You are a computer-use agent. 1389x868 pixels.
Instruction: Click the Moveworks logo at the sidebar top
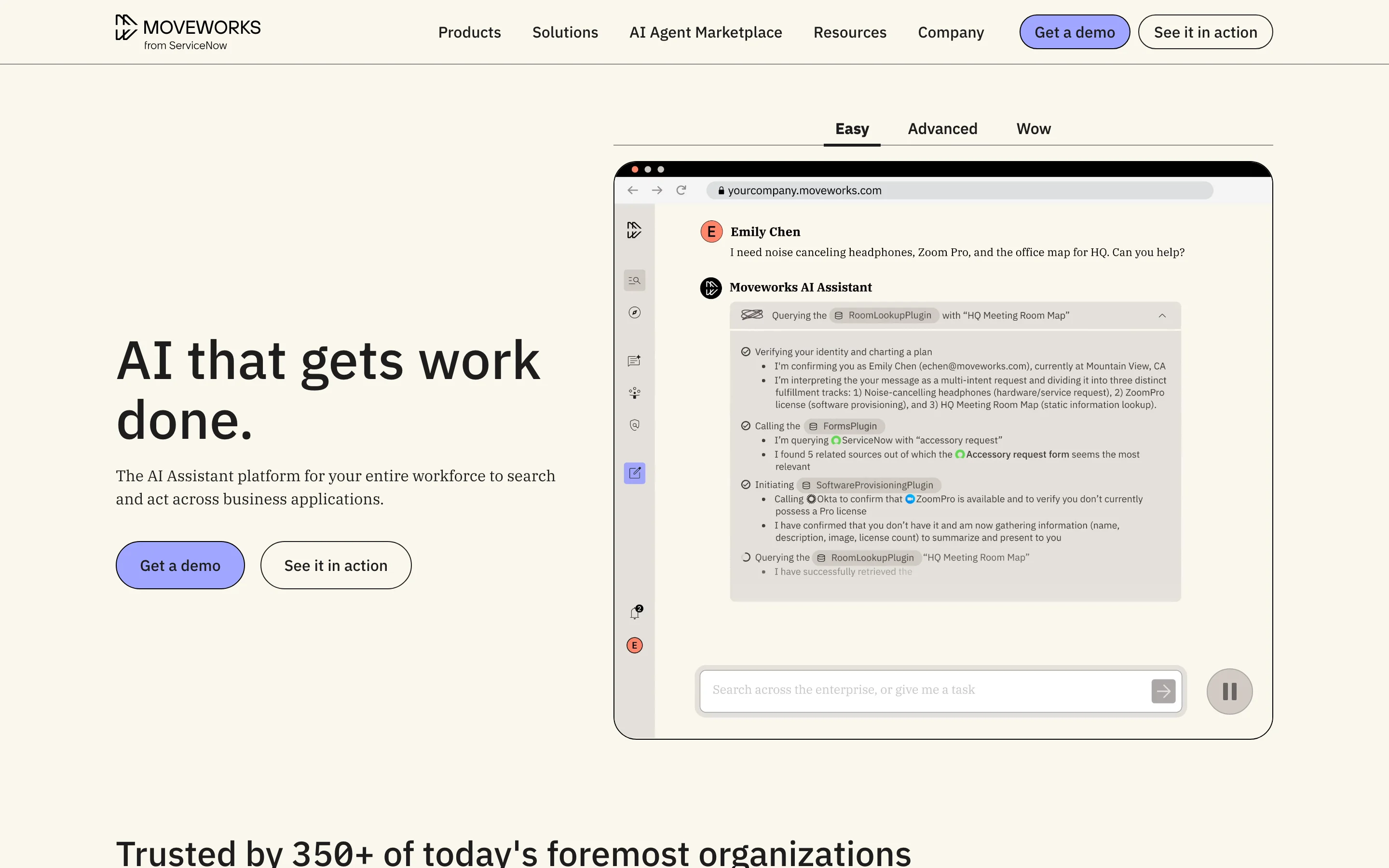(634, 229)
